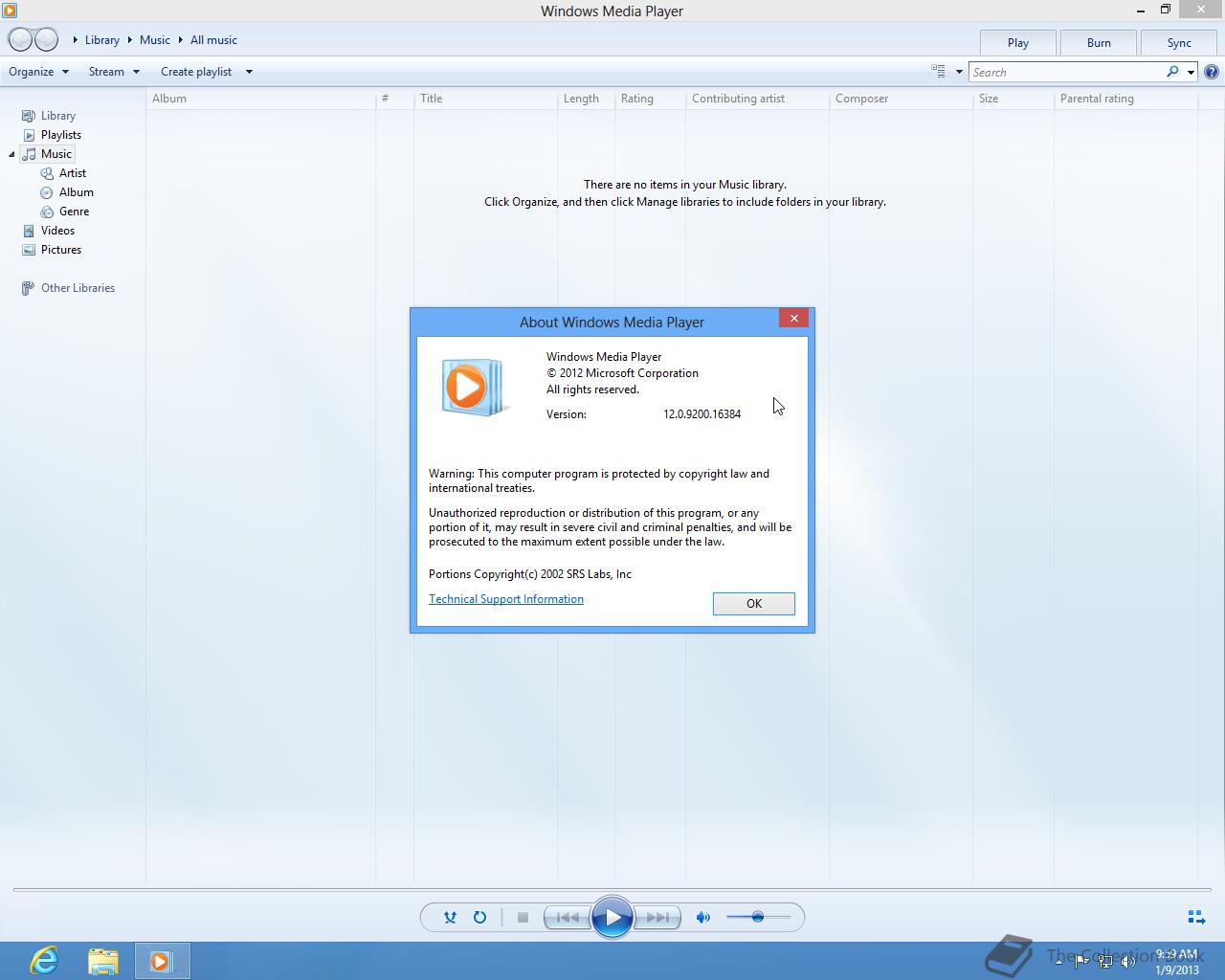The height and width of the screenshot is (980, 1225).
Task: Expand the breadcrumb arrow before Library
Action: [x=76, y=40]
